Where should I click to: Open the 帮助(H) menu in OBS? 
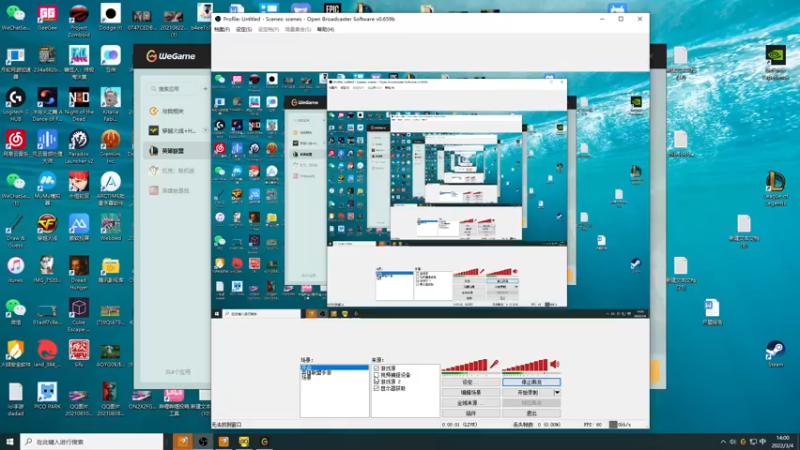click(326, 30)
